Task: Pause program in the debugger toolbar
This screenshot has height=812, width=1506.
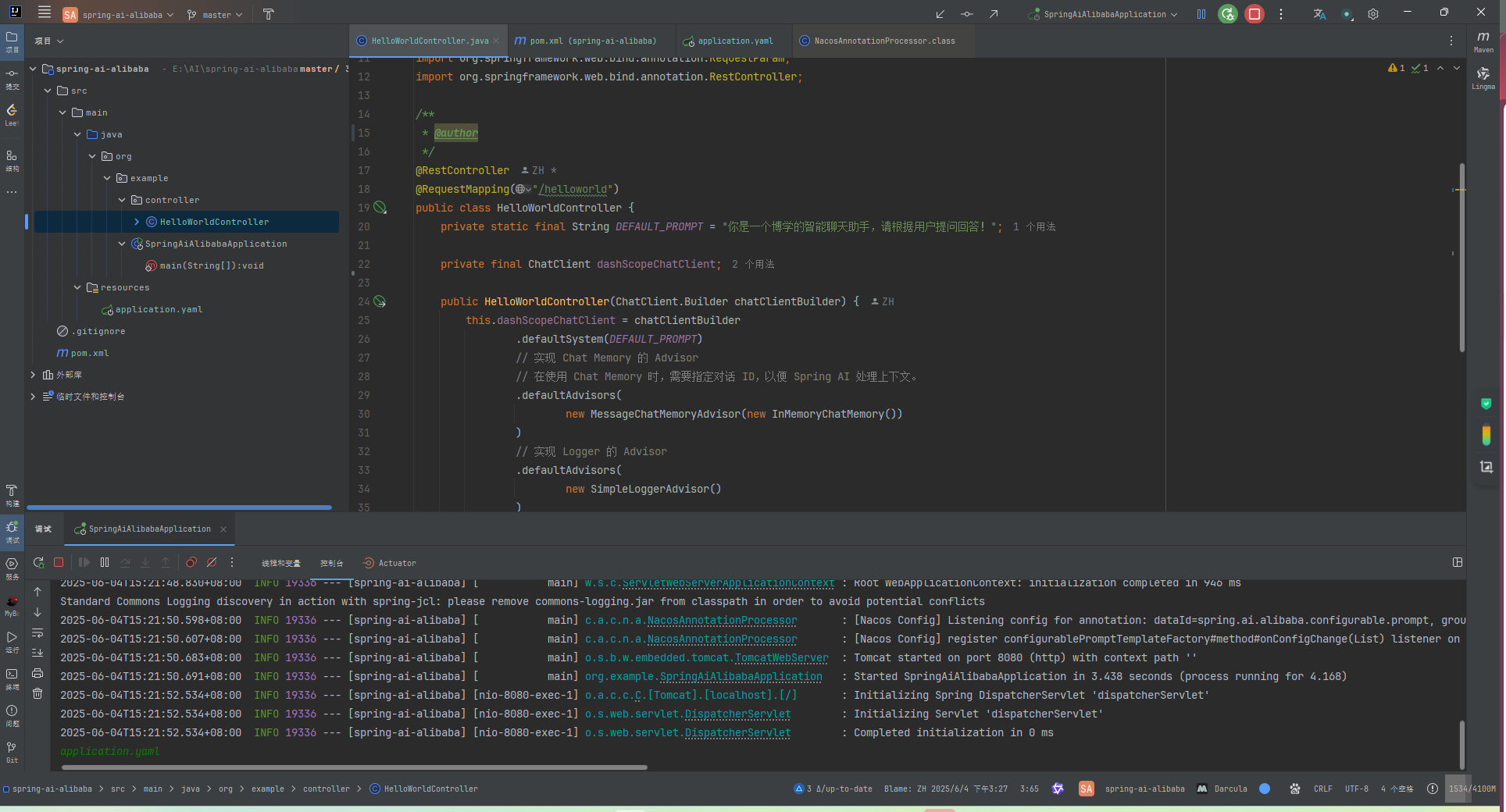Action: (x=105, y=562)
